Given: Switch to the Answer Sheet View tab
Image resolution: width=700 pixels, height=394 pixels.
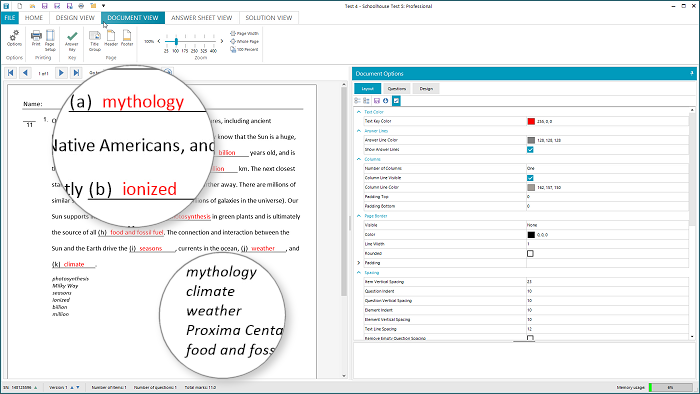Looking at the screenshot, I should tap(202, 18).
